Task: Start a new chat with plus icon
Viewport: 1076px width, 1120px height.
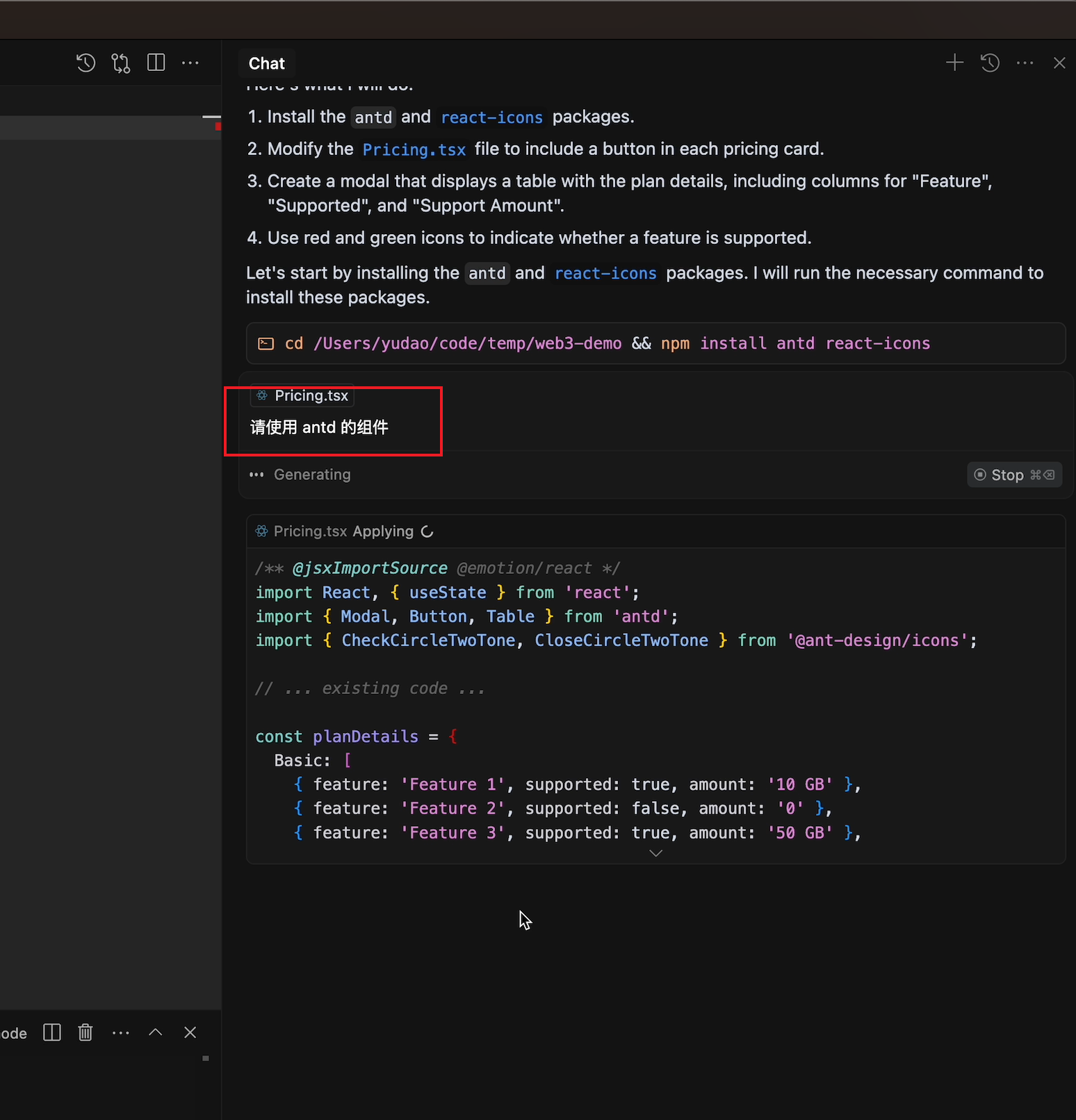Action: coord(954,63)
